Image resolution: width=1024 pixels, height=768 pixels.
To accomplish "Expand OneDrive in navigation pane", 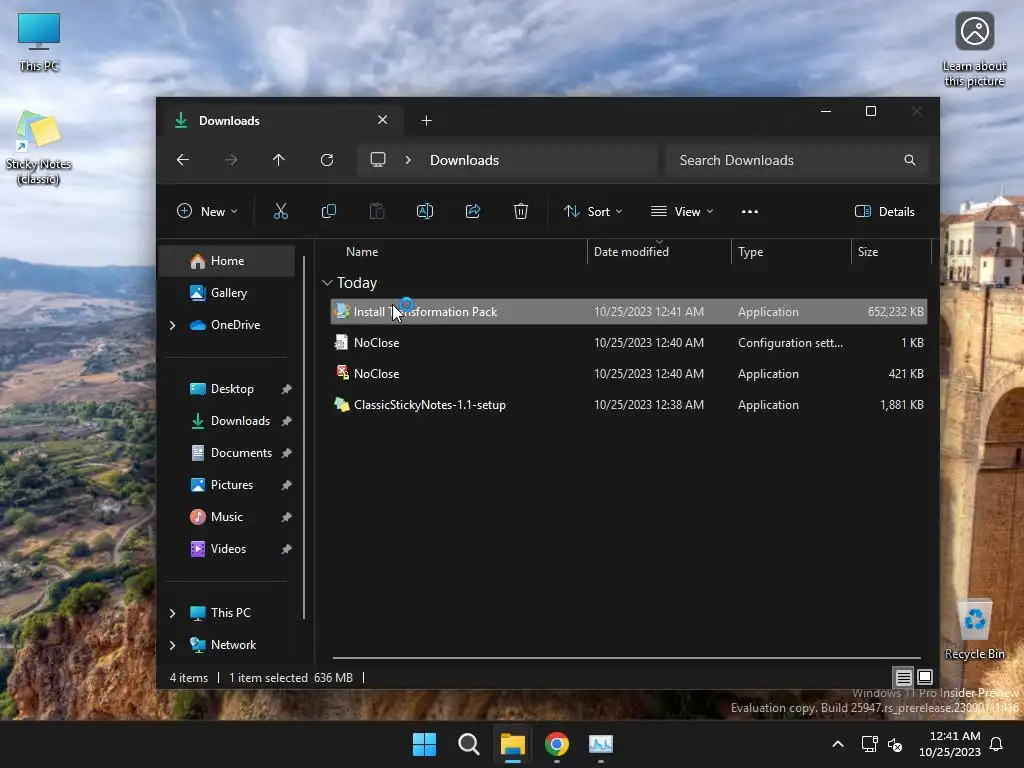I will (172, 325).
